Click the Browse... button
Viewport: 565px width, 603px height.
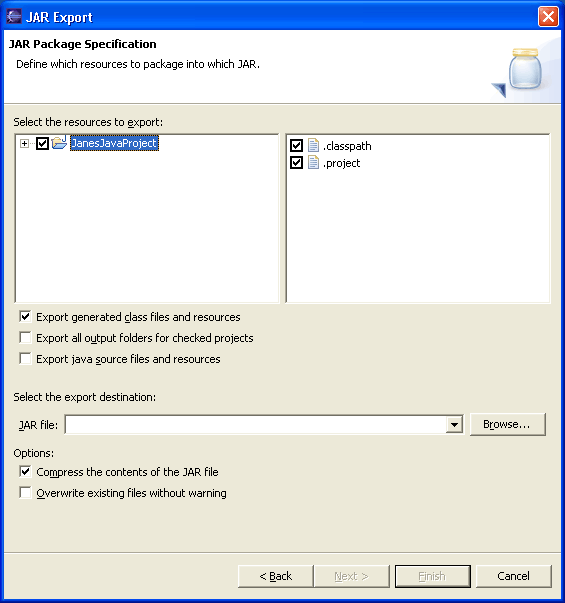(x=507, y=424)
